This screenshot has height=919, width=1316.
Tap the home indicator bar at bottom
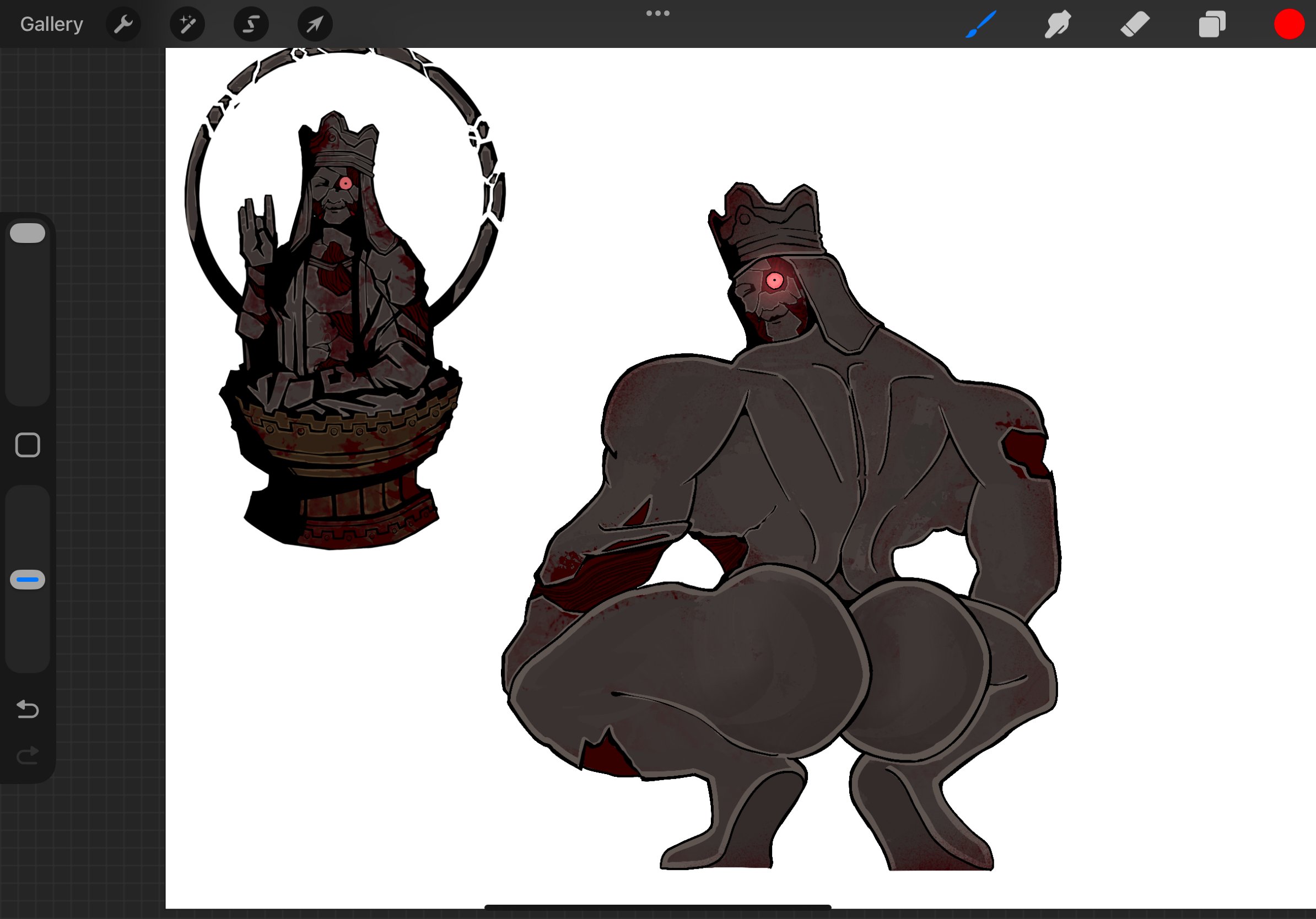[657, 906]
